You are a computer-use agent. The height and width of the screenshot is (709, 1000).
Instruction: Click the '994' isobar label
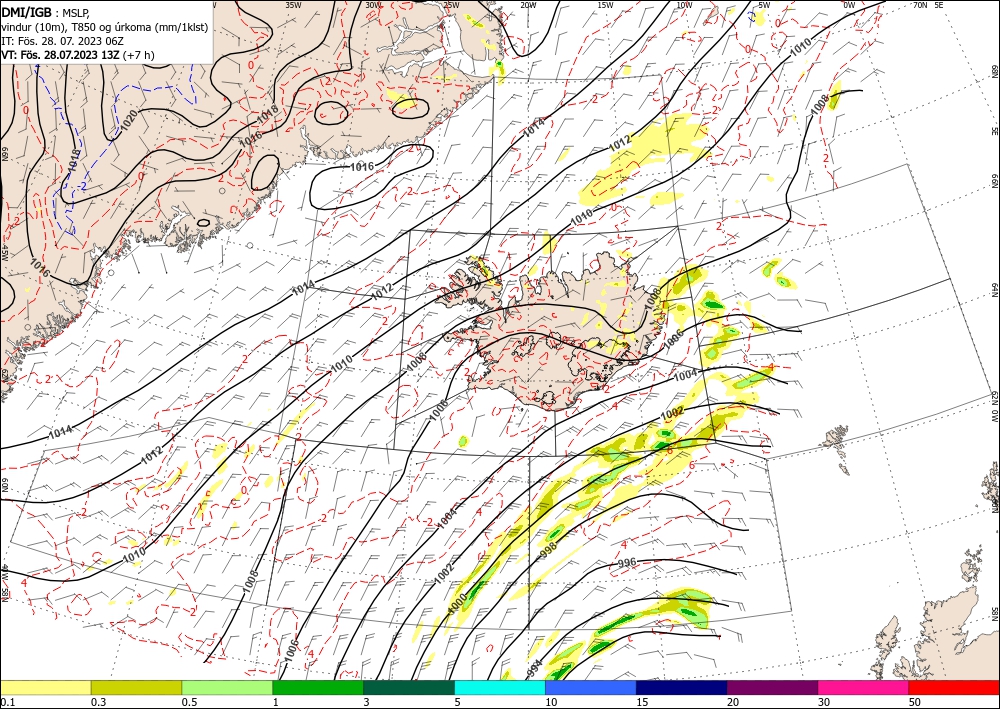(536, 668)
